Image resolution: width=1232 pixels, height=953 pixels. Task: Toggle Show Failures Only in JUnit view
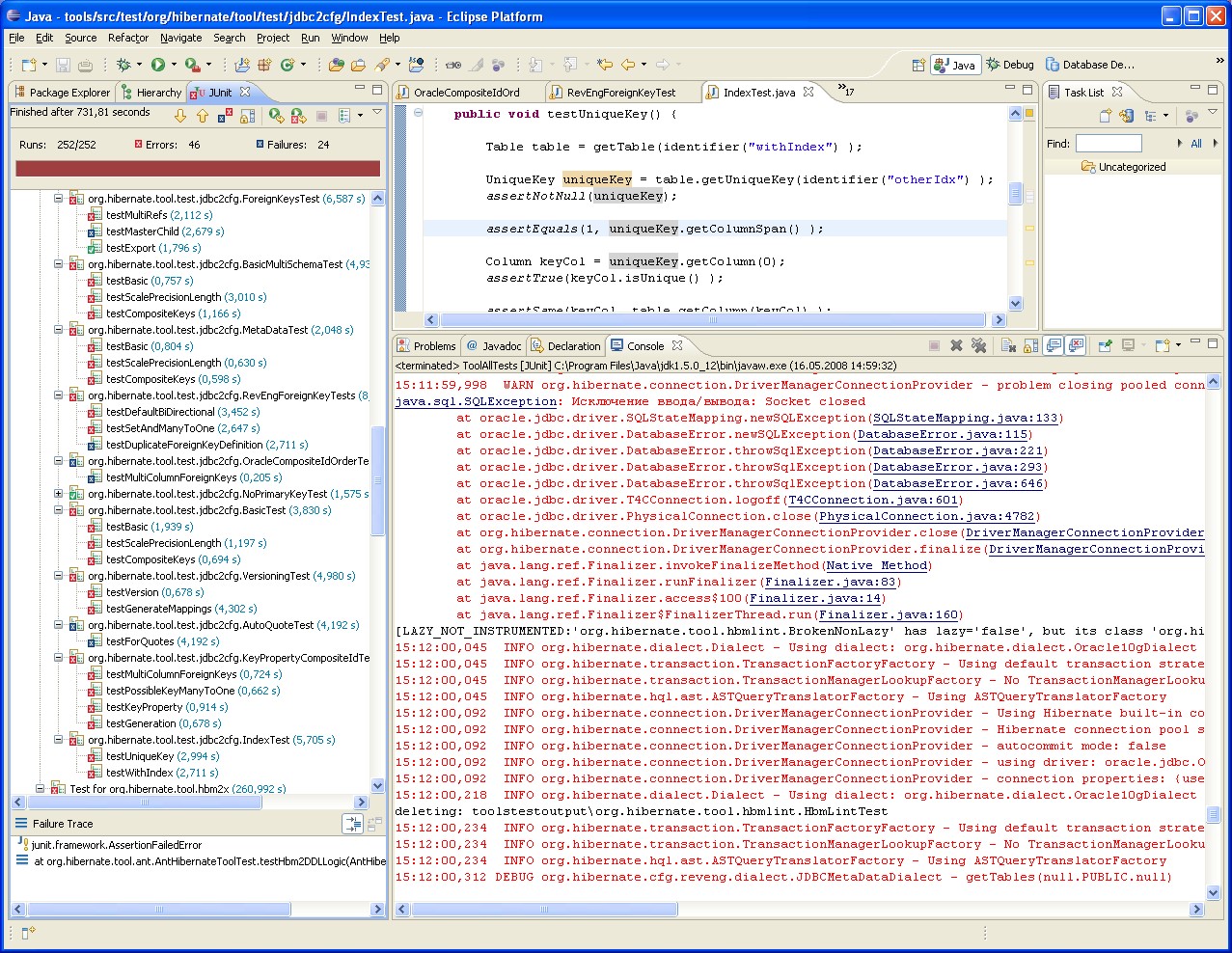(225, 116)
